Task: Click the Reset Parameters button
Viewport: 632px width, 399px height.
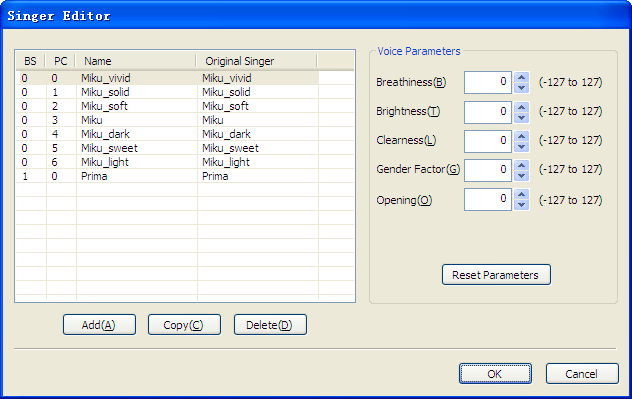Action: (x=496, y=275)
